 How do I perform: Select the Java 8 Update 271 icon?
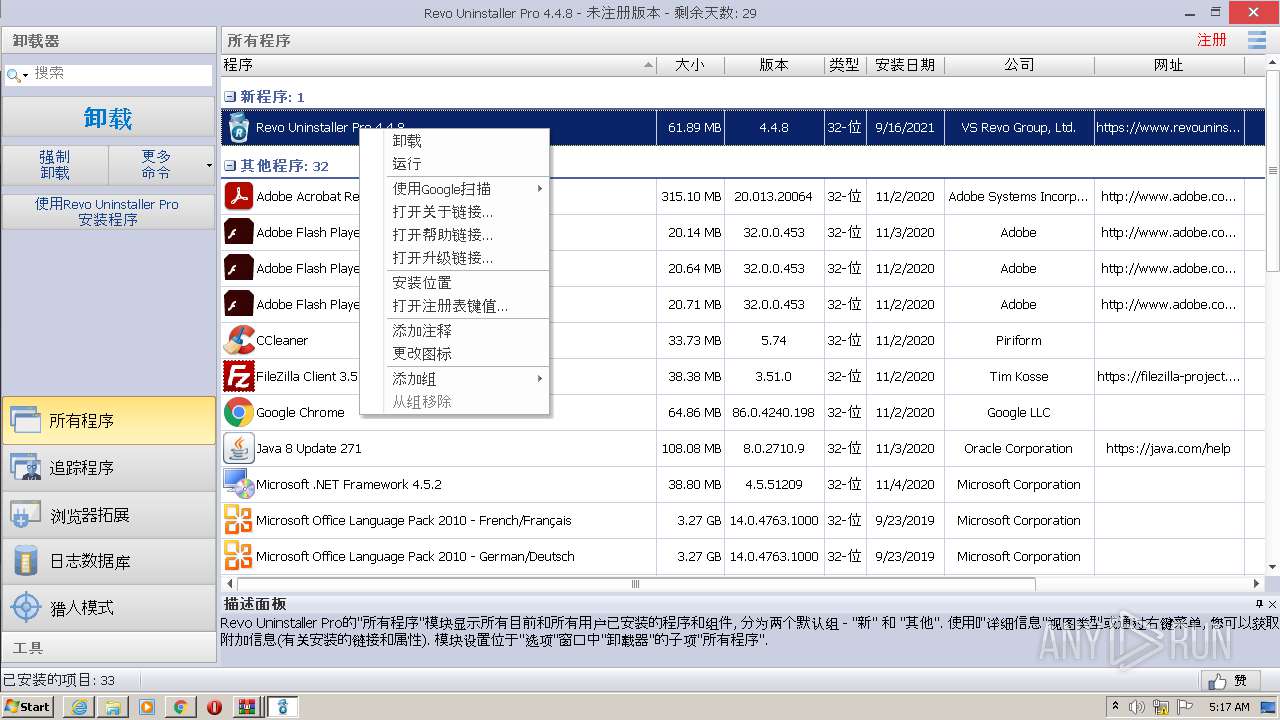[238, 448]
